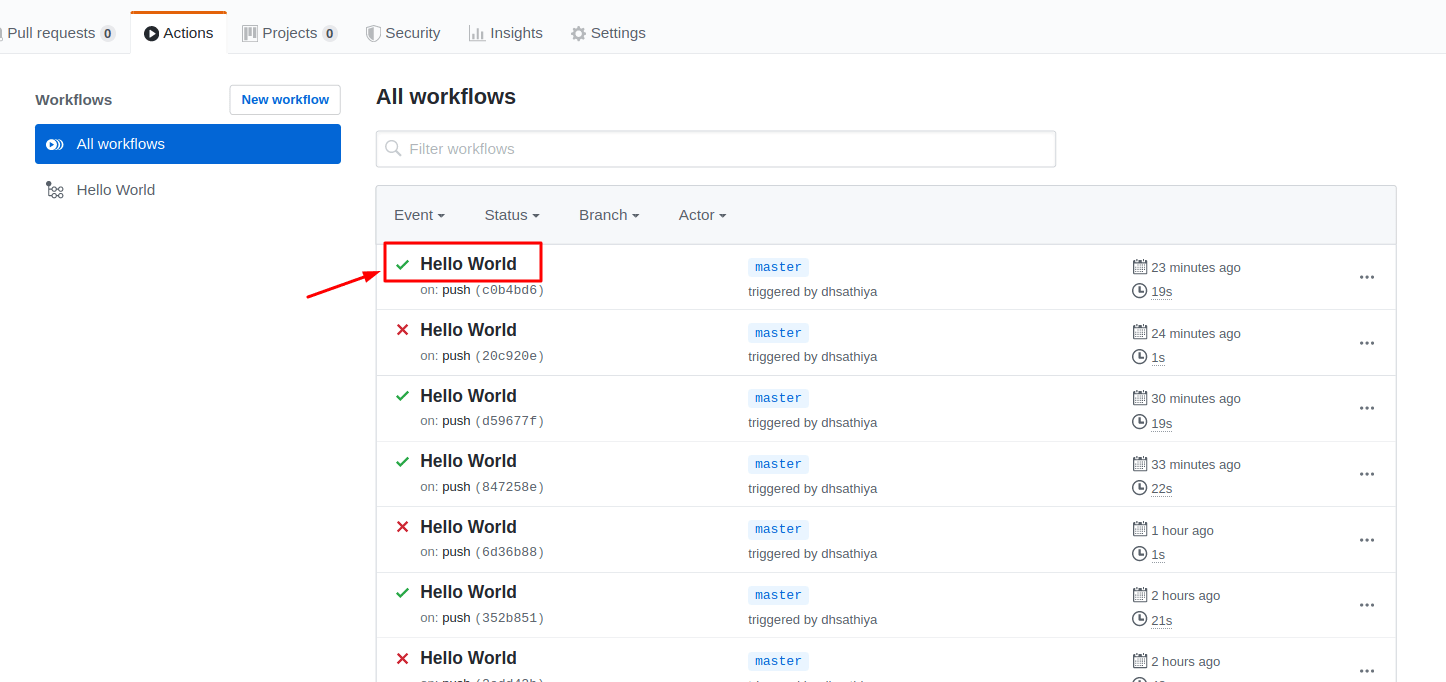The width and height of the screenshot is (1446, 682).
Task: Click master branch label on run d59677f
Action: coord(778,398)
